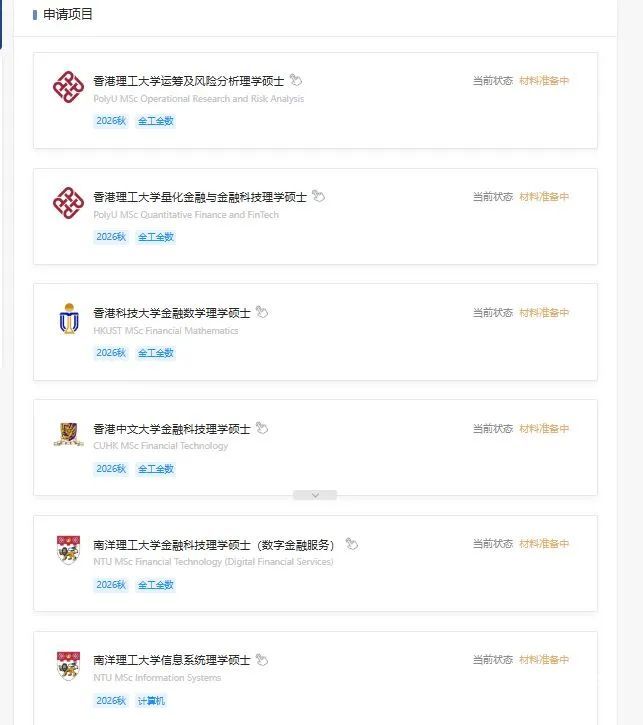
Task: Expand the list using the chevron-down handle
Action: (x=315, y=495)
